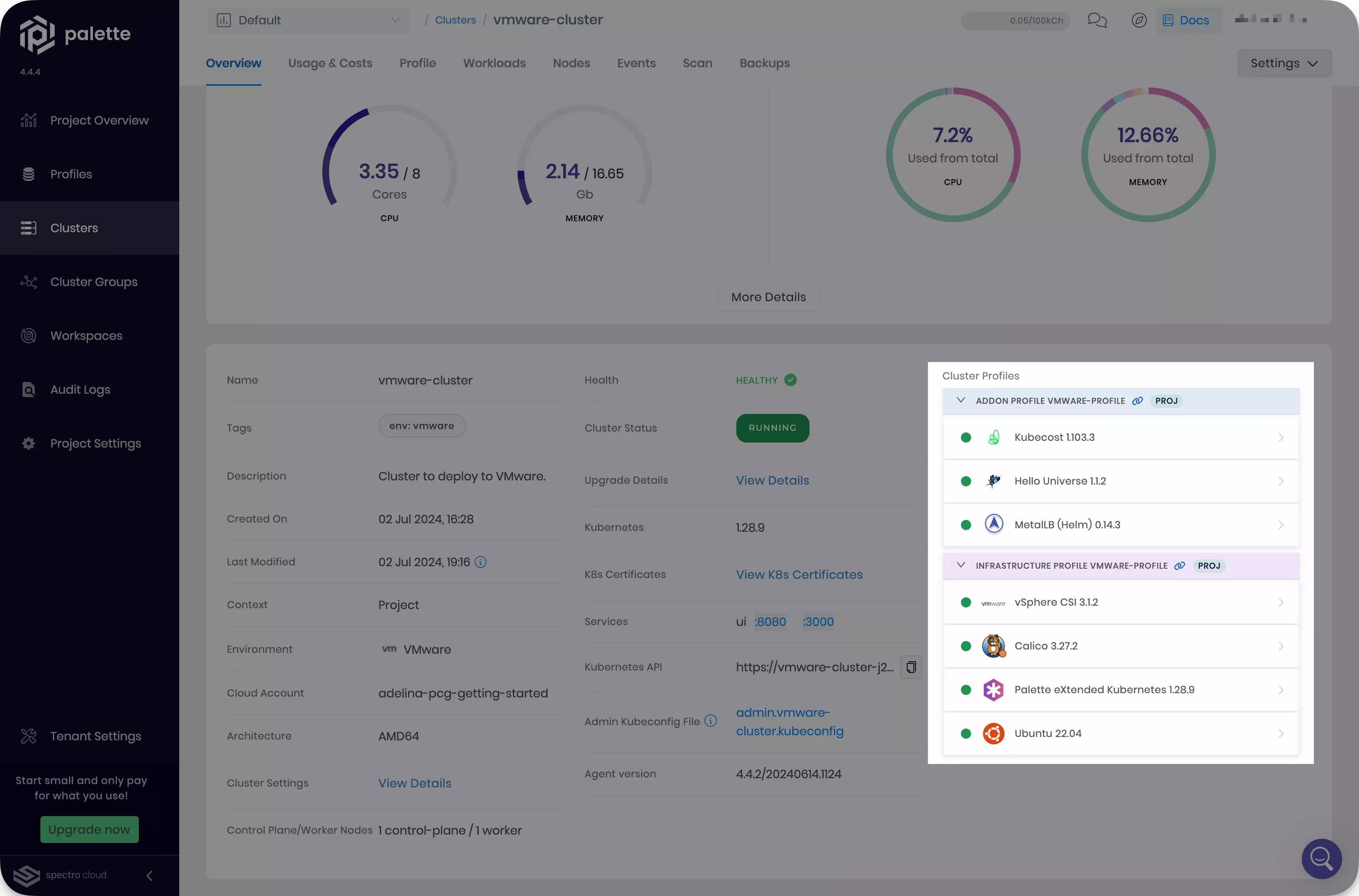Expand the MetalLB (Helm) 0.14.3 row arrow
This screenshot has height=896, width=1359.
(x=1281, y=525)
